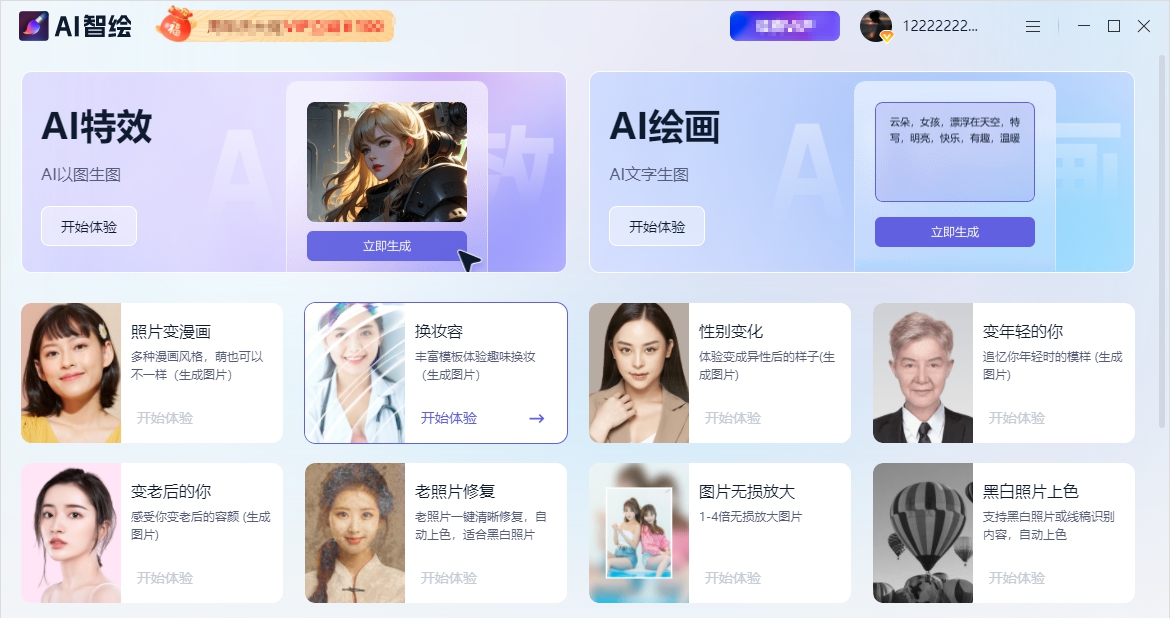Click the user avatar icon
The height and width of the screenshot is (618, 1170).
(876, 26)
